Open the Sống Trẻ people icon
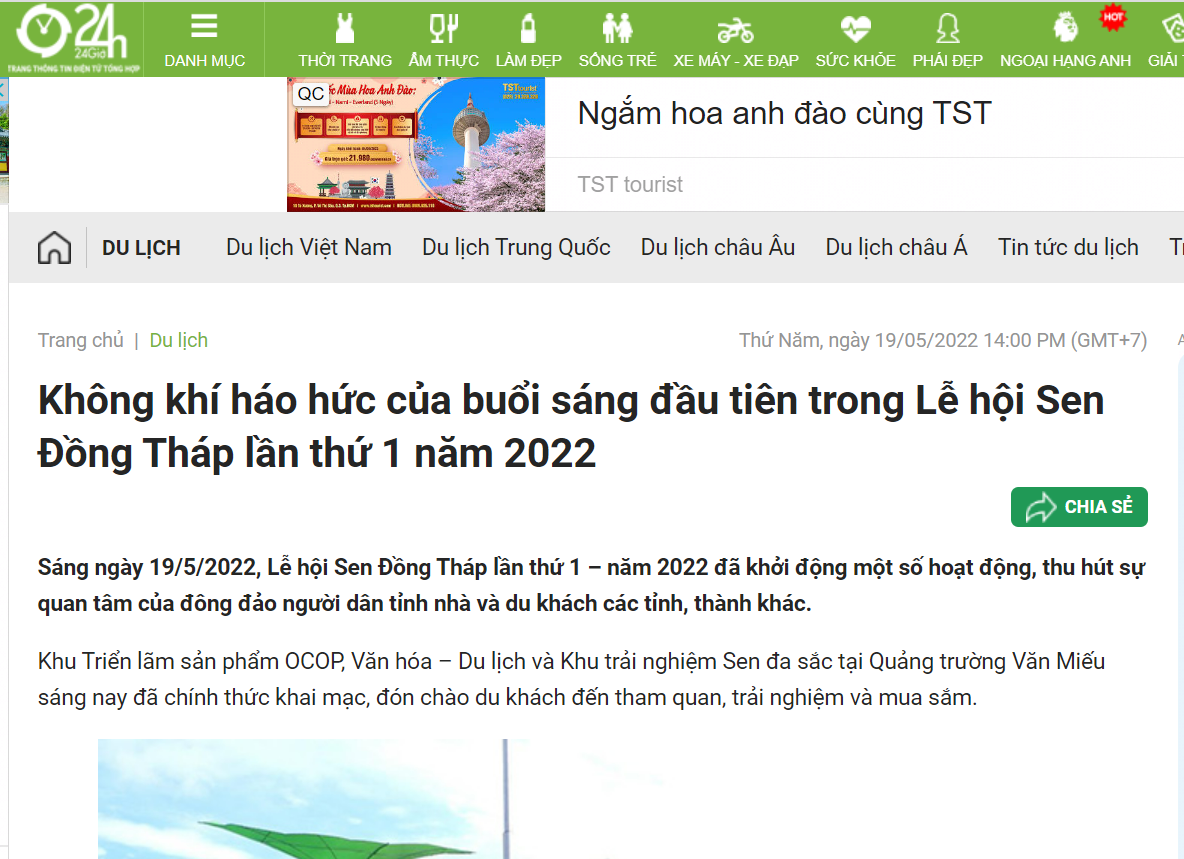 (617, 28)
